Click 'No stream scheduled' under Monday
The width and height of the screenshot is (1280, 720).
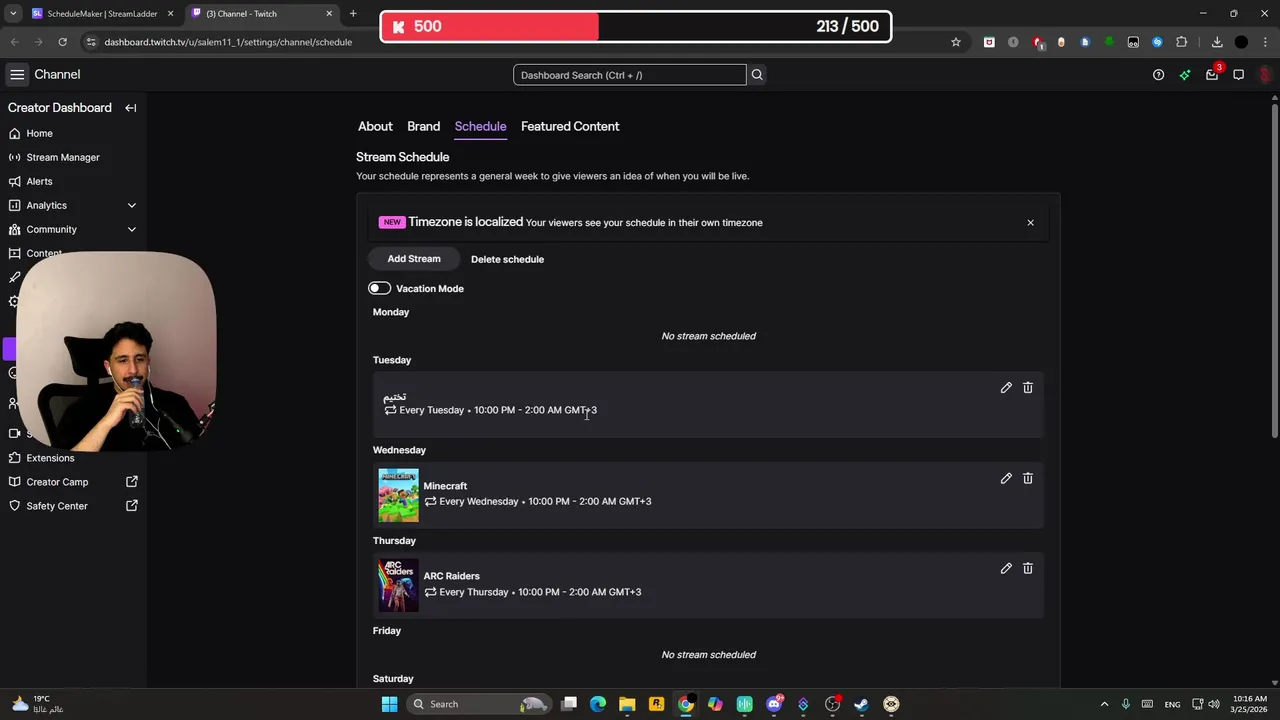coord(708,336)
